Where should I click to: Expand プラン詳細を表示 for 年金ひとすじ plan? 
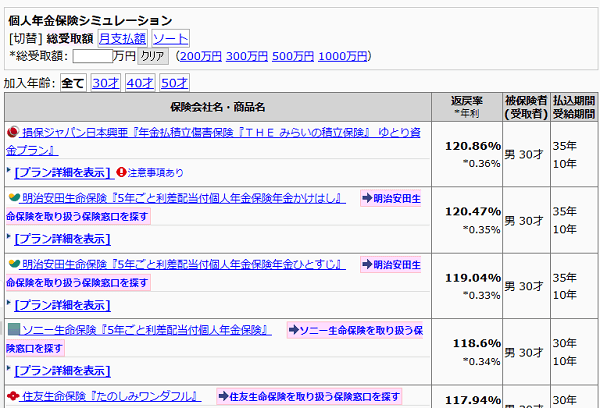coord(62,305)
